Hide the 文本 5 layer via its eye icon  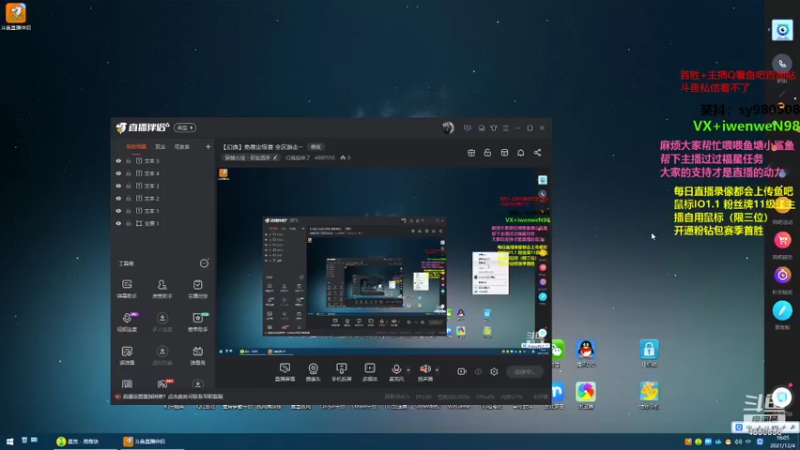click(x=118, y=161)
